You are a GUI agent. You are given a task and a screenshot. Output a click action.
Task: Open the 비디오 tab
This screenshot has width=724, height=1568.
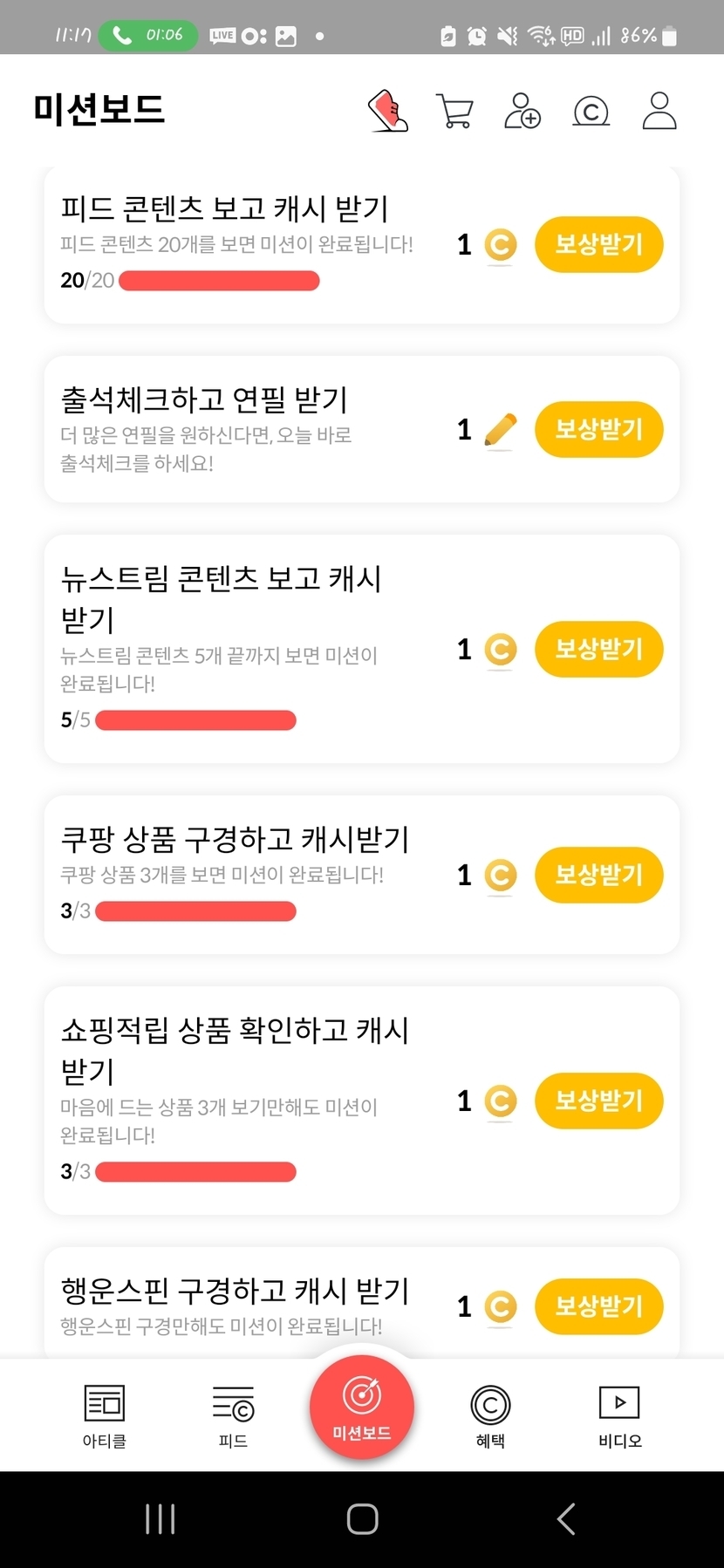[x=619, y=1415]
